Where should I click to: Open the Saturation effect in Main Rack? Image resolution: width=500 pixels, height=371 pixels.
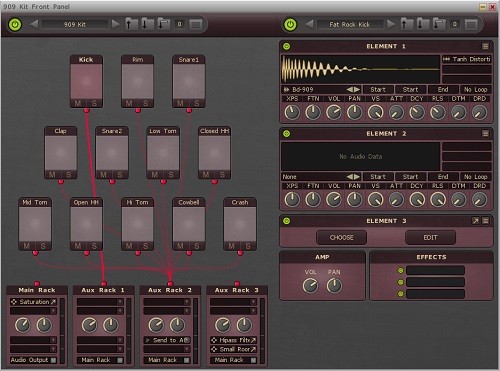[x=33, y=302]
